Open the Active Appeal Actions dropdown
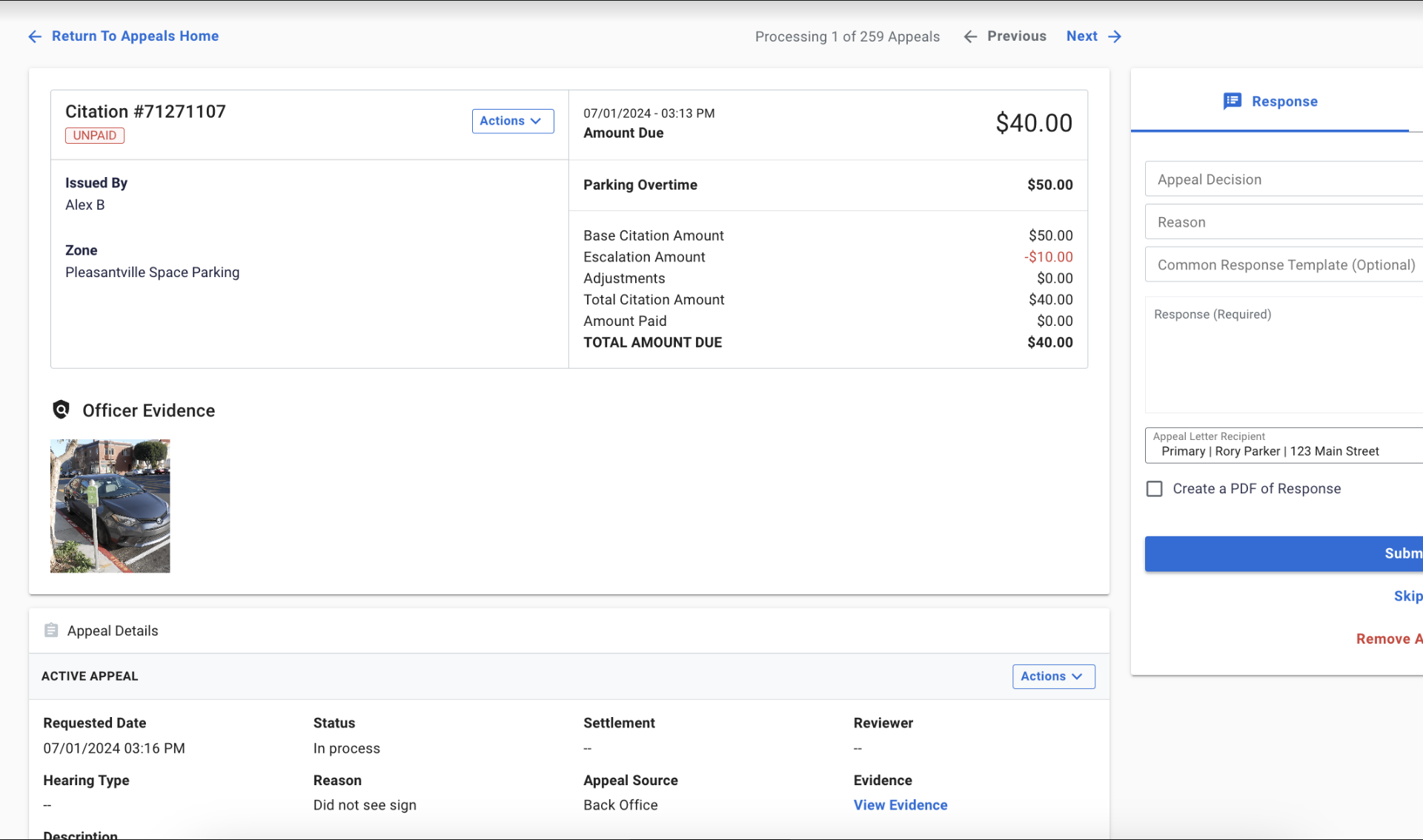The height and width of the screenshot is (840, 1423). [1053, 676]
